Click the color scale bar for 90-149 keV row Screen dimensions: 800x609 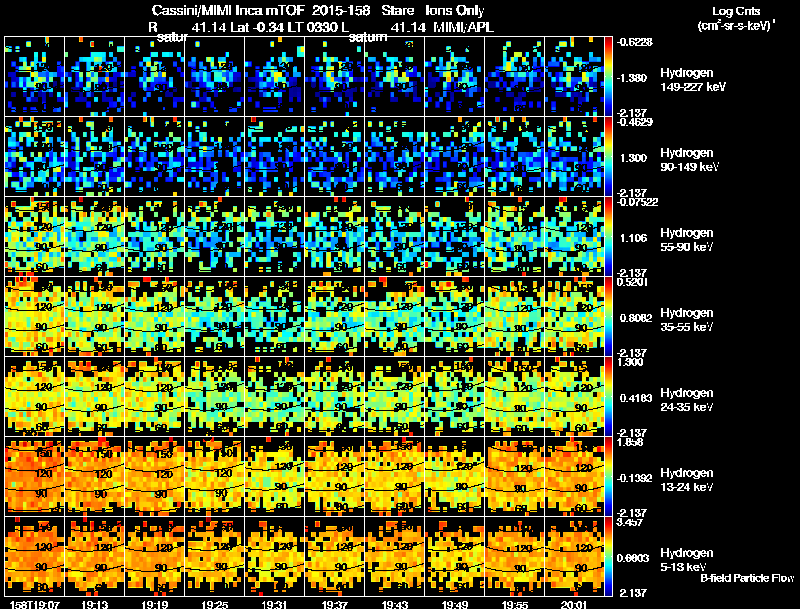[608, 157]
